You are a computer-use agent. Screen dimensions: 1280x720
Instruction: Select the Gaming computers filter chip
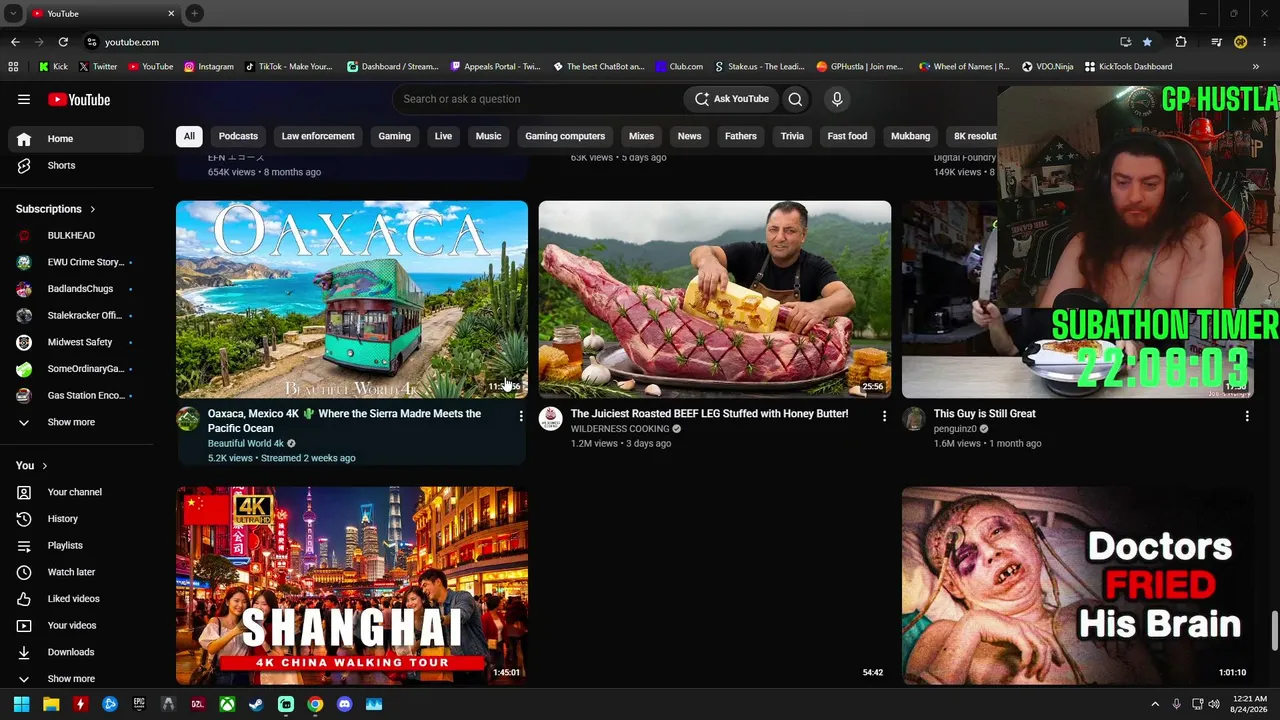coord(565,136)
